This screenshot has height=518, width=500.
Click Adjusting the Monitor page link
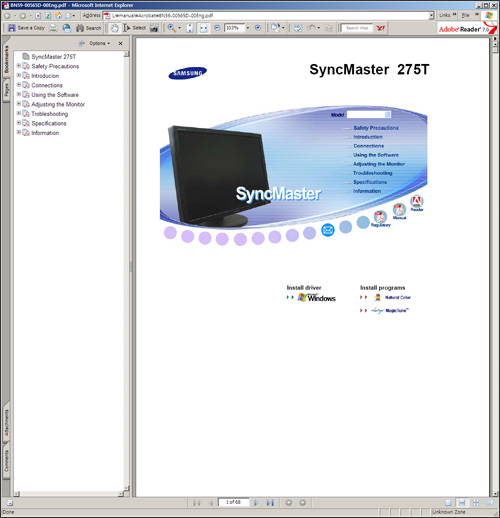379,164
